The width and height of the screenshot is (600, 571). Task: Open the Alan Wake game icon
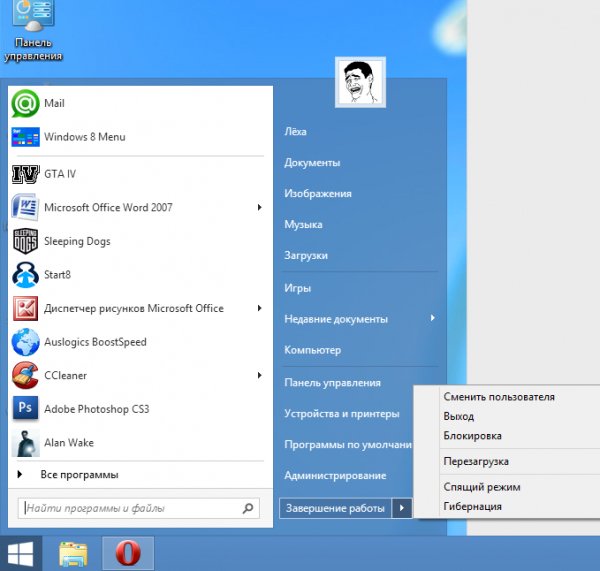25,443
